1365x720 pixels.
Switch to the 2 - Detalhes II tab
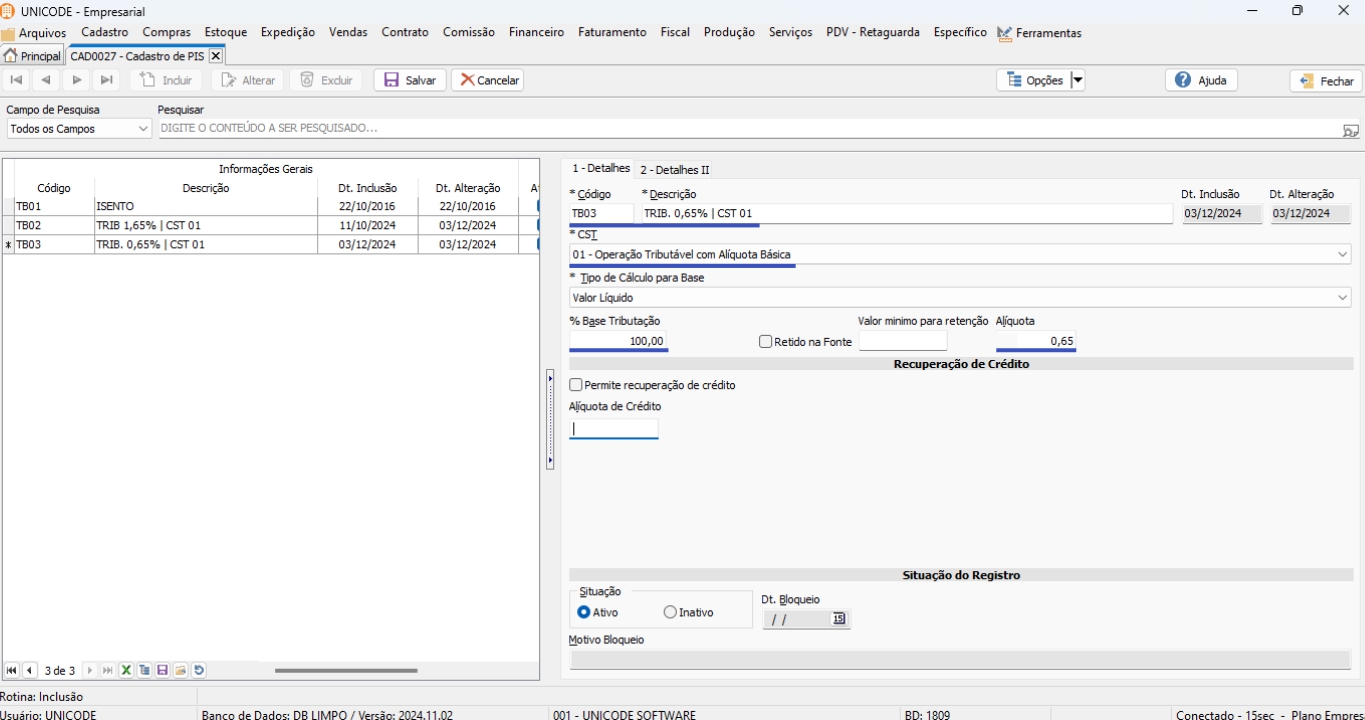point(675,170)
